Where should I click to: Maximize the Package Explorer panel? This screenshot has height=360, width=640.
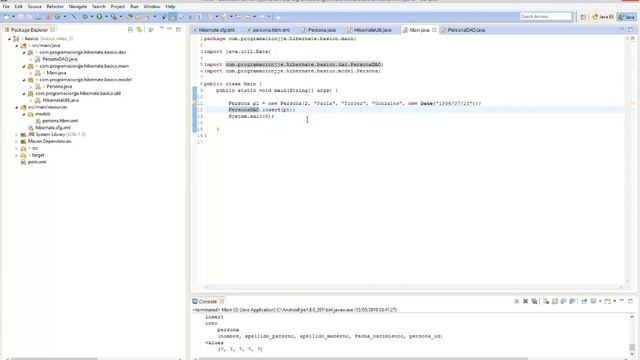pos(178,29)
